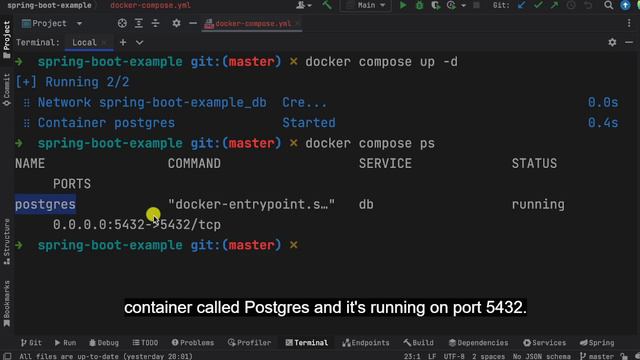Open the Git tool window
This screenshot has width=640, height=360.
[31, 343]
